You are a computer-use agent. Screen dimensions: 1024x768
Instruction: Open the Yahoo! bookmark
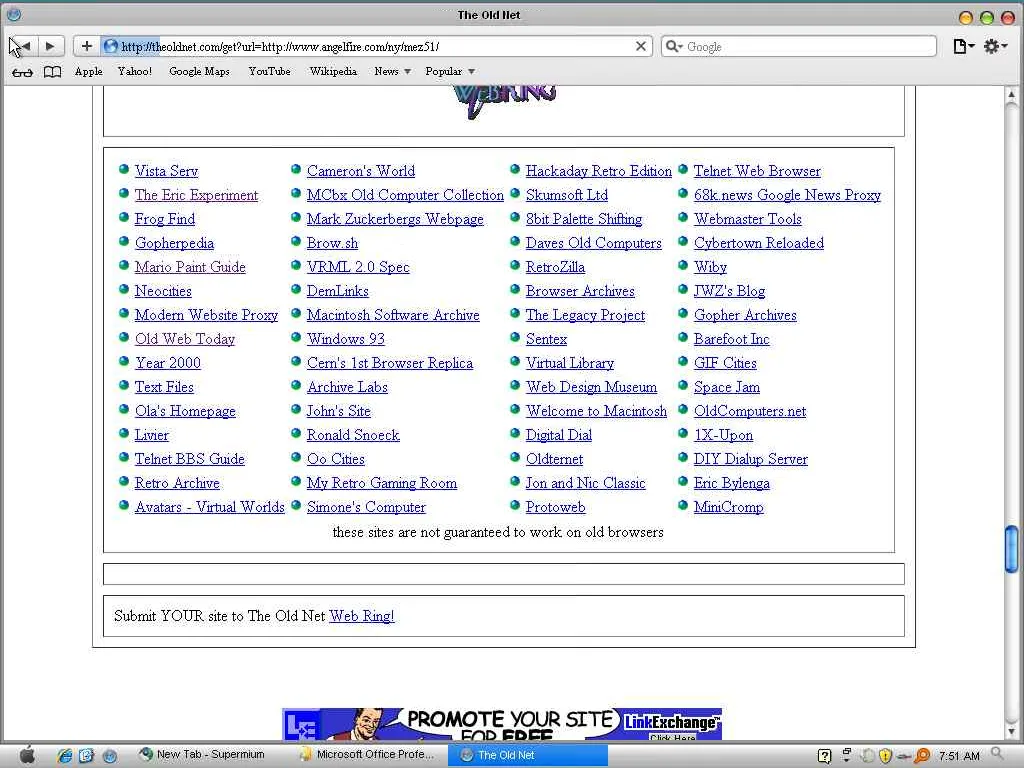point(135,71)
